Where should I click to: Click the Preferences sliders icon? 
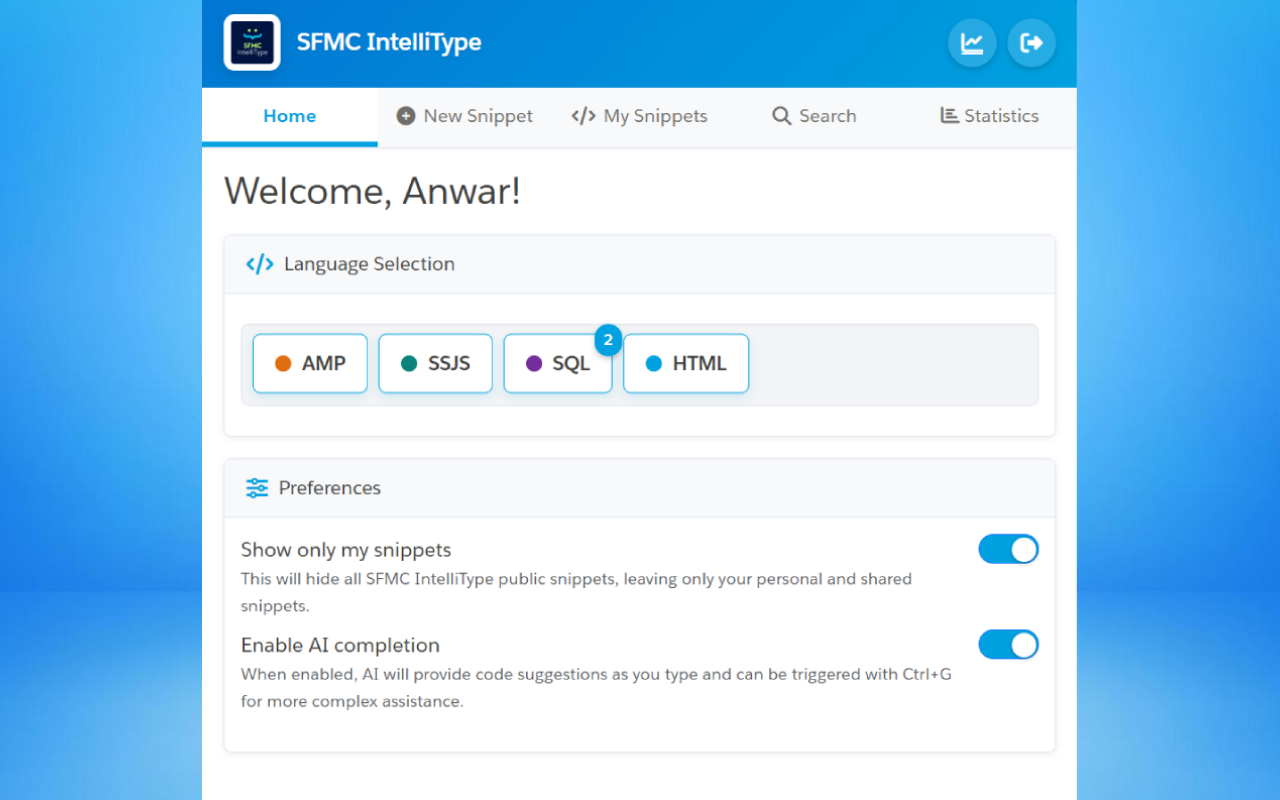point(257,488)
